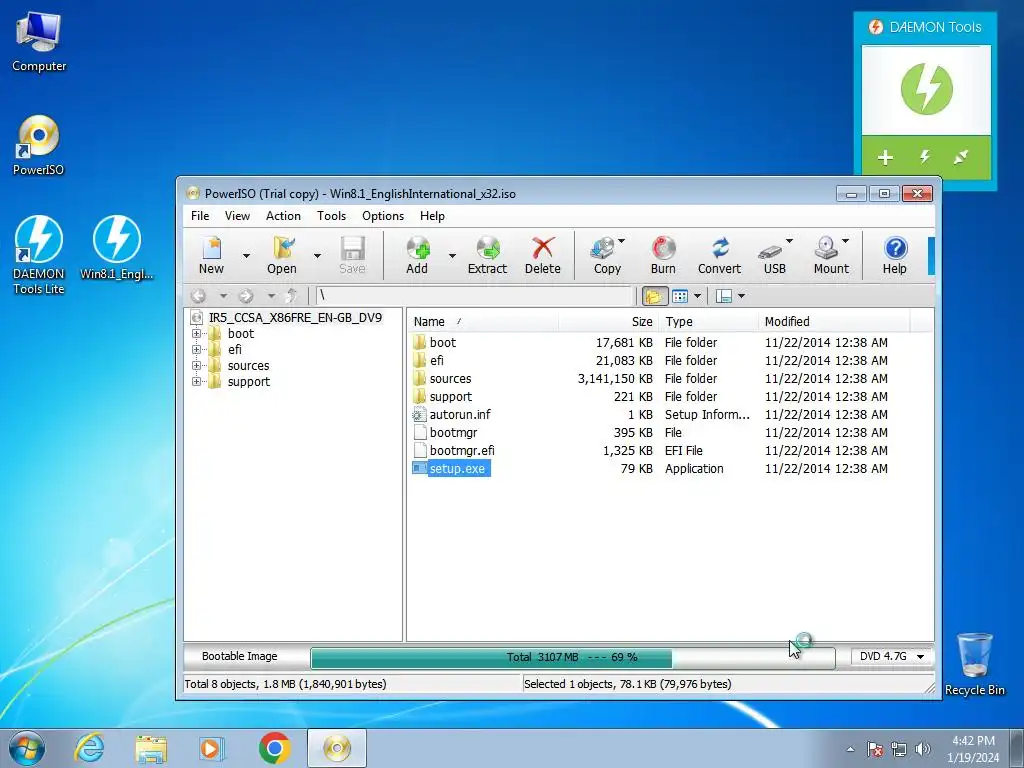Open the Help menu

pos(432,216)
